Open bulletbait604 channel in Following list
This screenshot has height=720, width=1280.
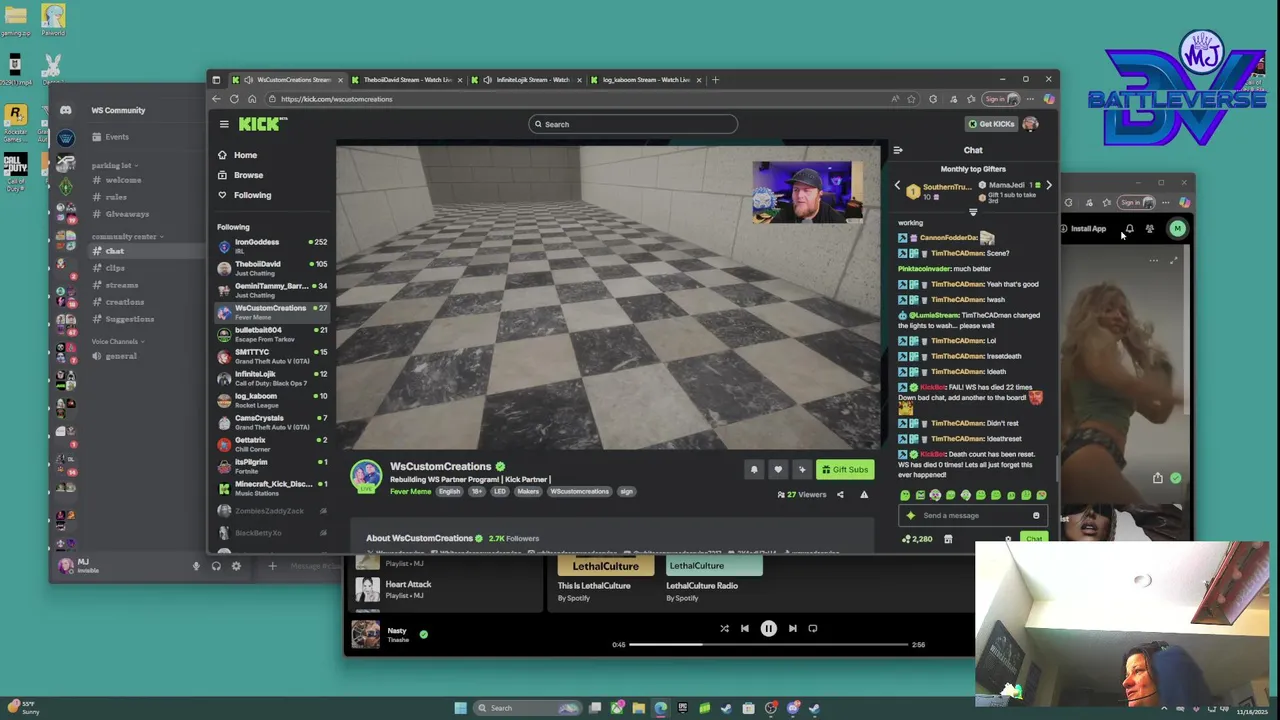pyautogui.click(x=272, y=333)
